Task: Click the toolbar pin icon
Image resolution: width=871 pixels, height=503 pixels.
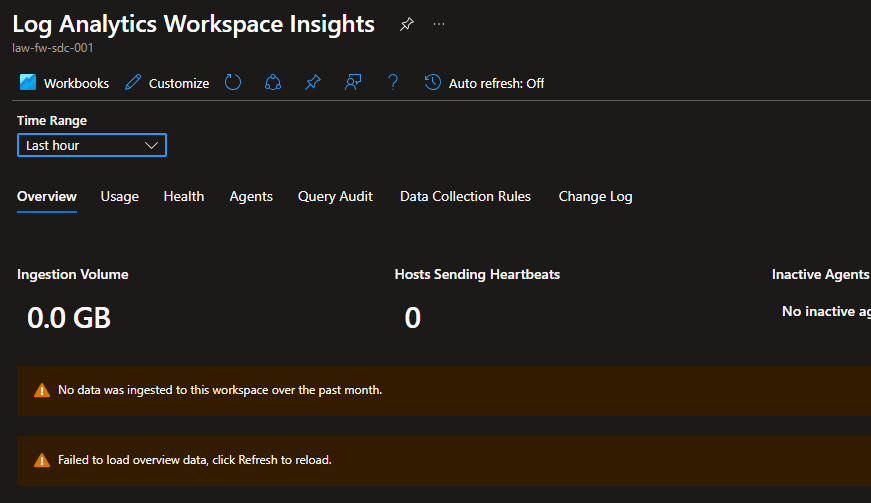Action: 313,83
